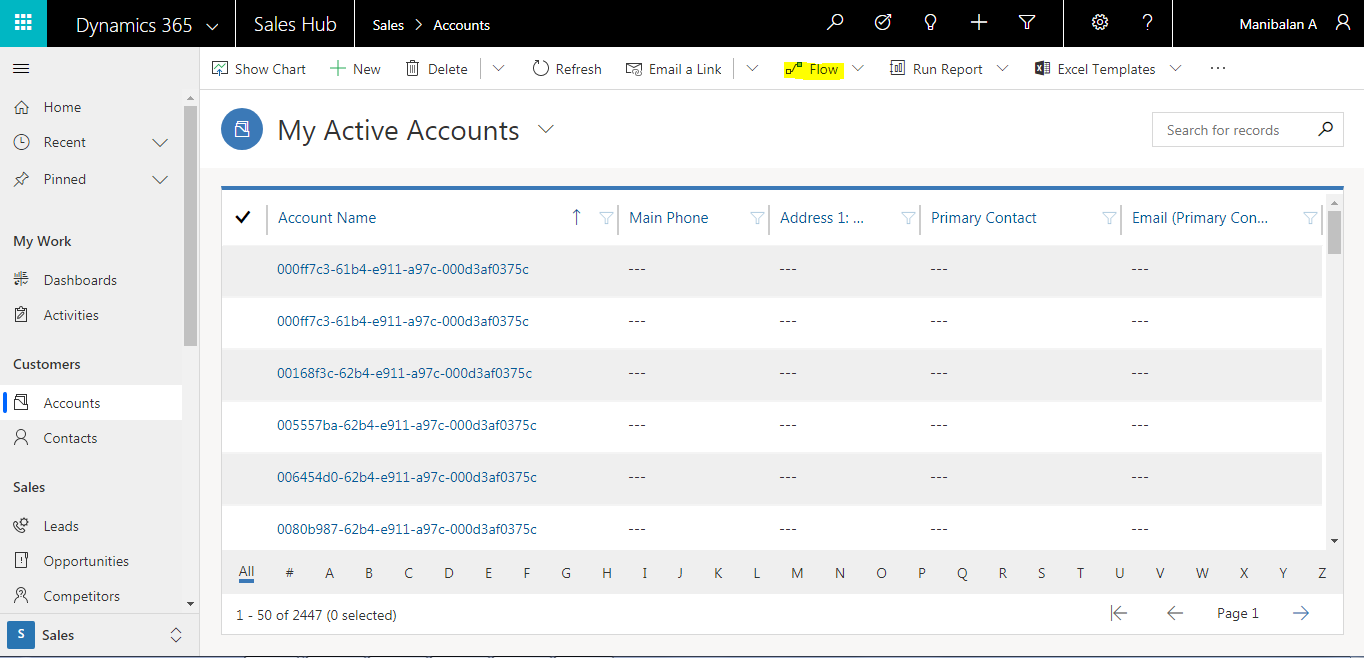Open the task flow target icon
Image resolution: width=1364 pixels, height=658 pixels.
coord(883,23)
